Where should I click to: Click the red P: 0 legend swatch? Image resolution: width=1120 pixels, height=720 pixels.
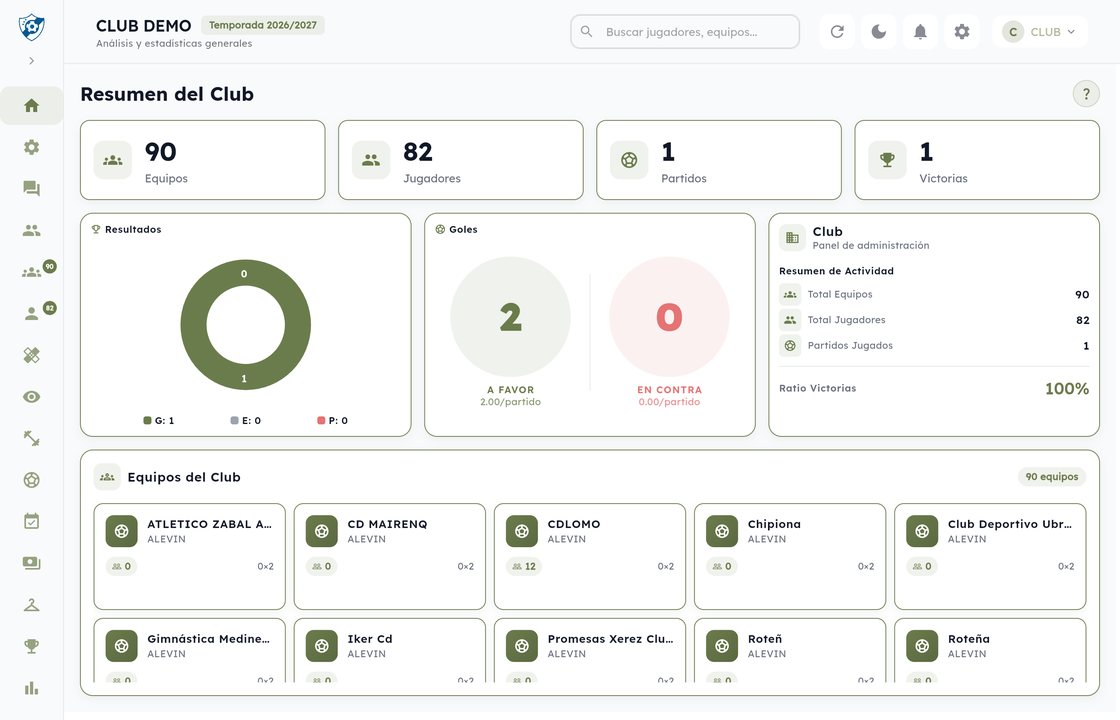click(x=321, y=421)
